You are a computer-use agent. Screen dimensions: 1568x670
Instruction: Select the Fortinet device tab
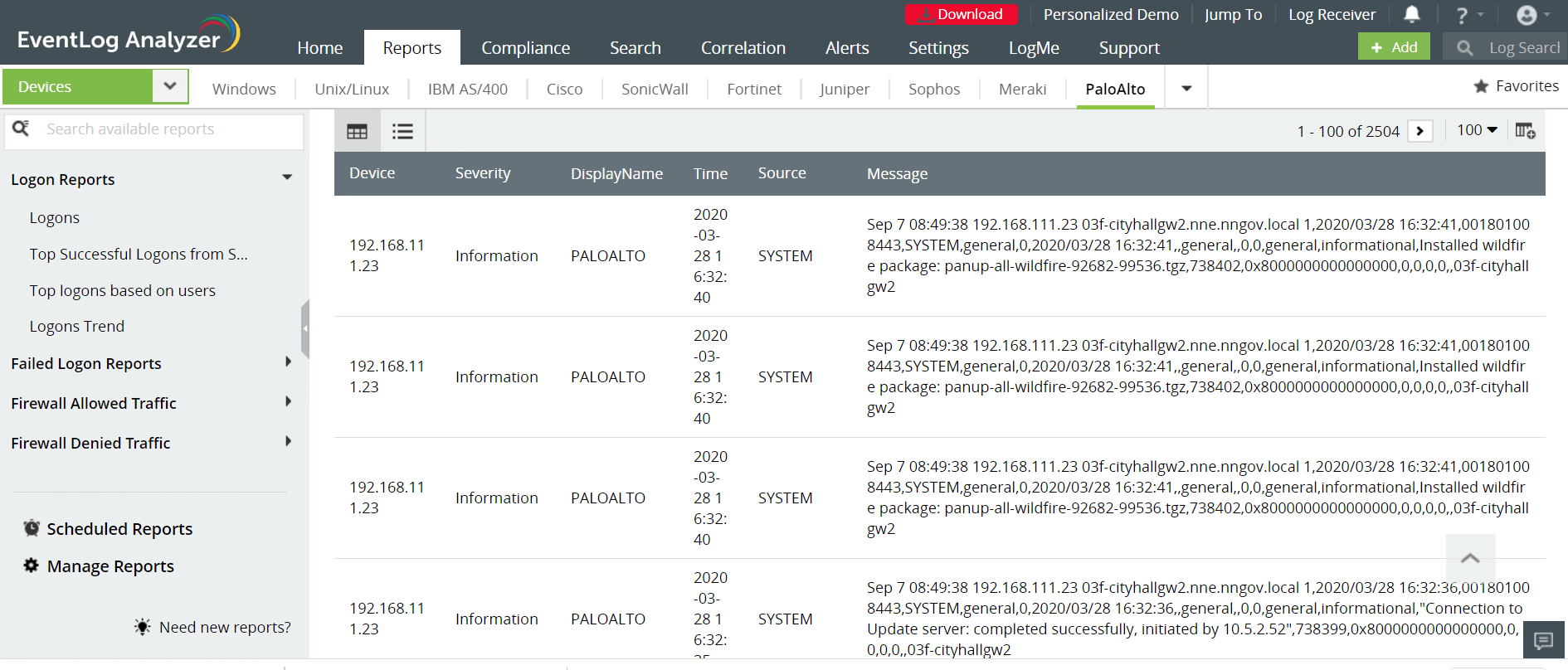754,89
